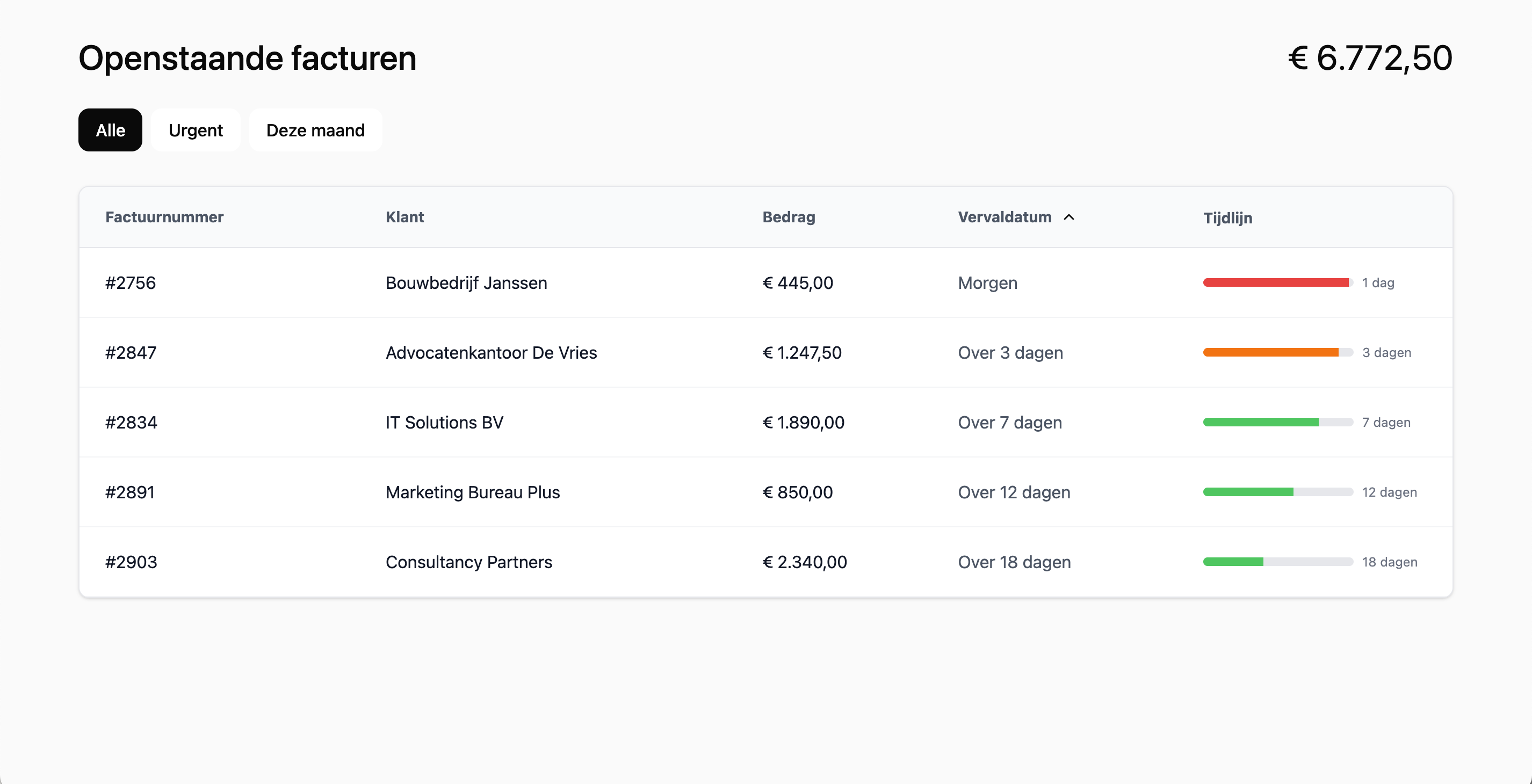Switch to the Urgent filter
The width and height of the screenshot is (1532, 784).
point(196,130)
